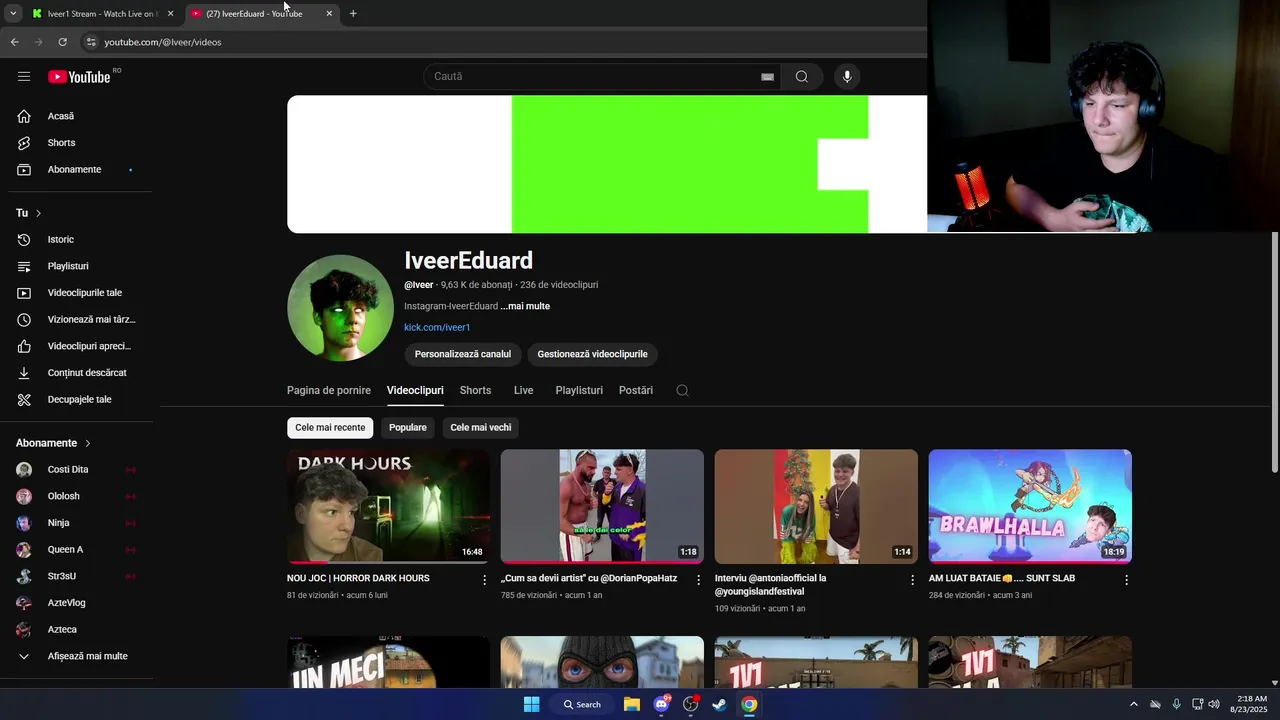This screenshot has width=1280, height=720.
Task: Open the YouTube hamburger guide menu
Action: pos(24,77)
